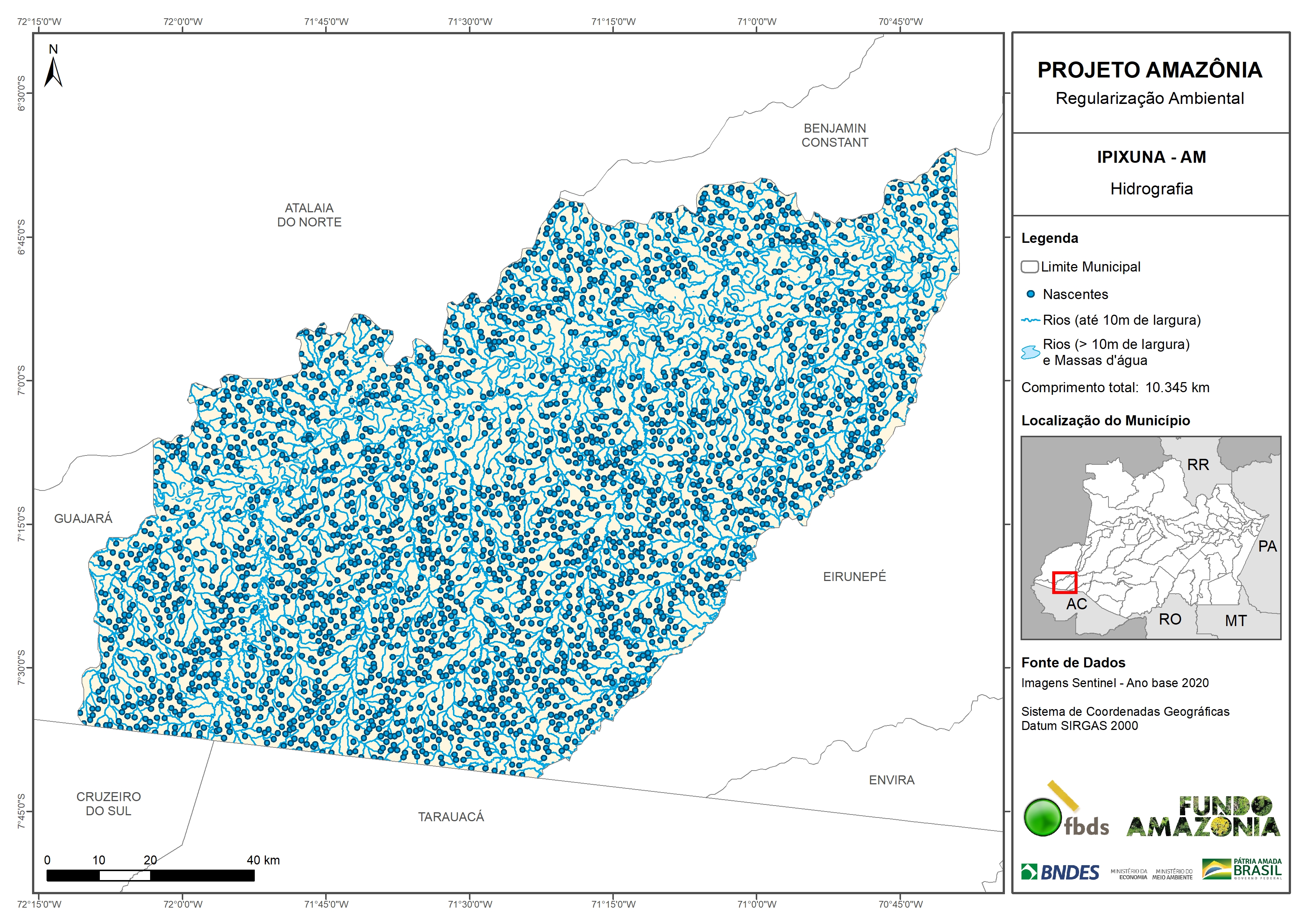Image resolution: width=1307 pixels, height=924 pixels.
Task: Click the BNDES logo
Action: (x=1060, y=872)
